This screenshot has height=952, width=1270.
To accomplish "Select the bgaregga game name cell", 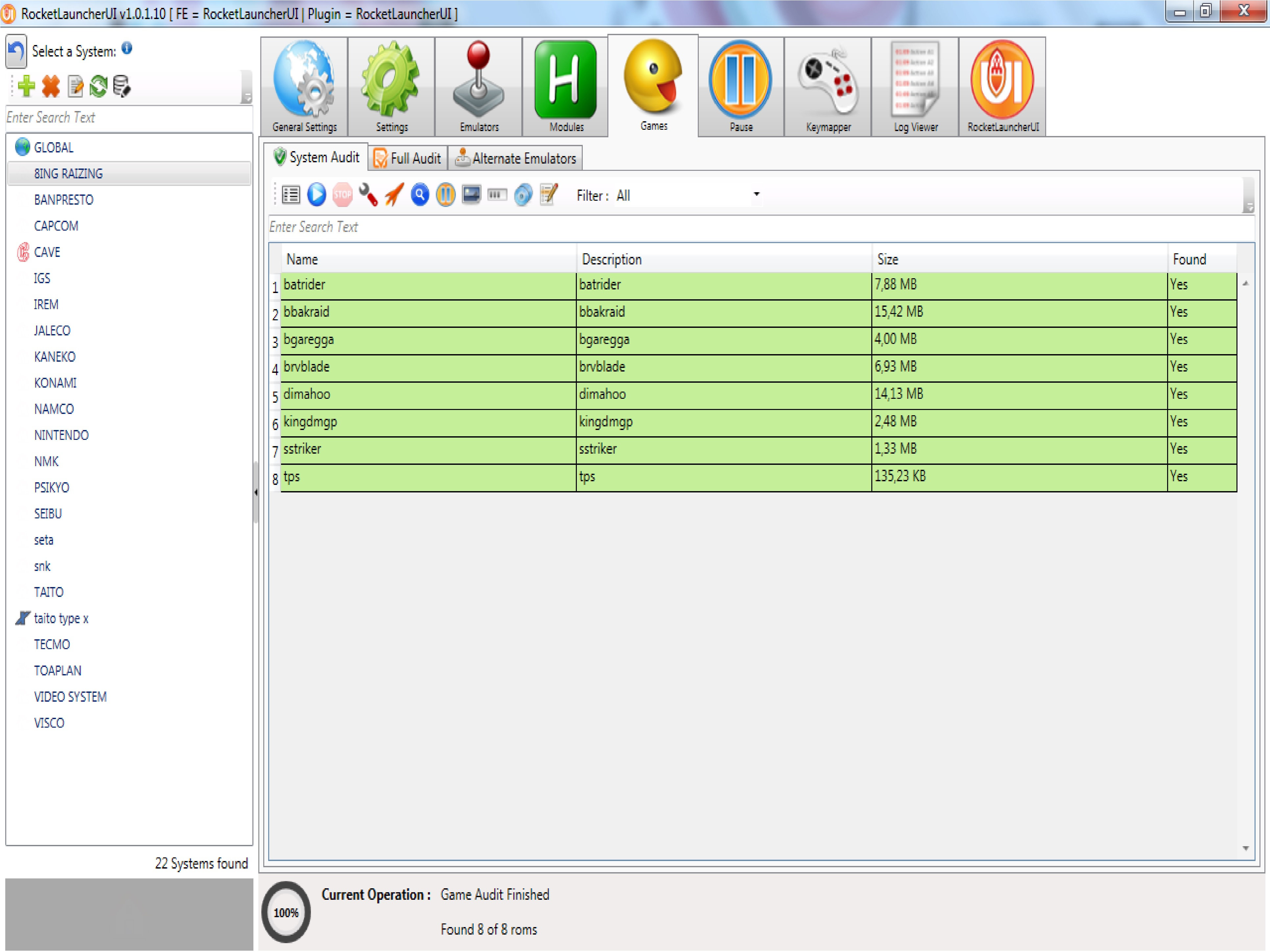I will pos(428,341).
